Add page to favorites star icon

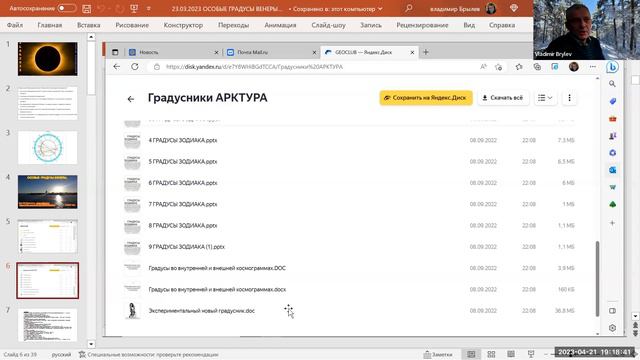coord(498,67)
